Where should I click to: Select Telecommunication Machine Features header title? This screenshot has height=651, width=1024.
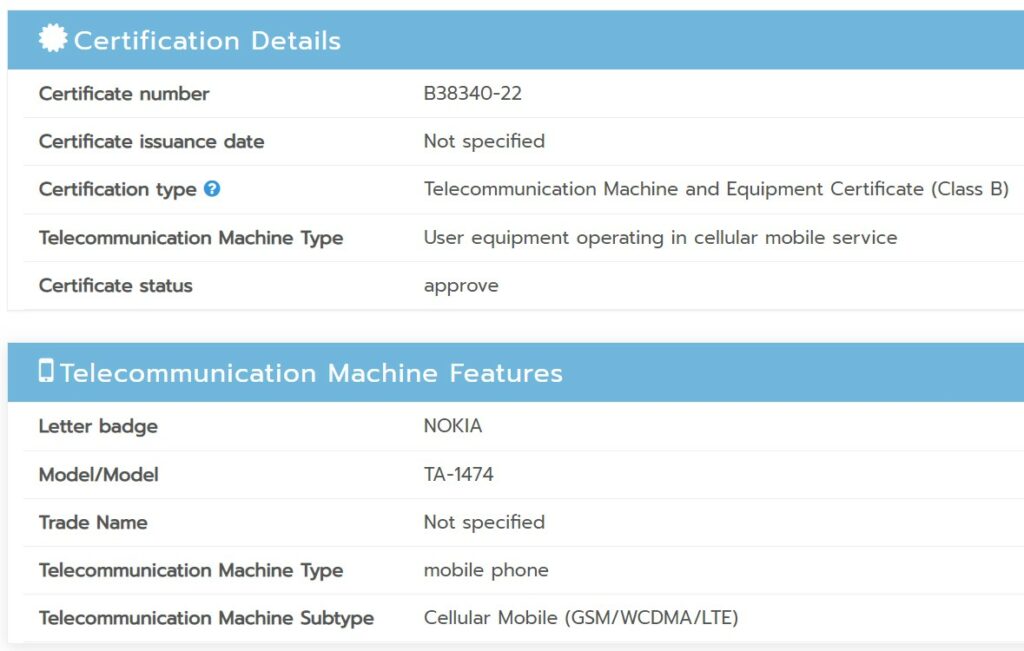[311, 373]
